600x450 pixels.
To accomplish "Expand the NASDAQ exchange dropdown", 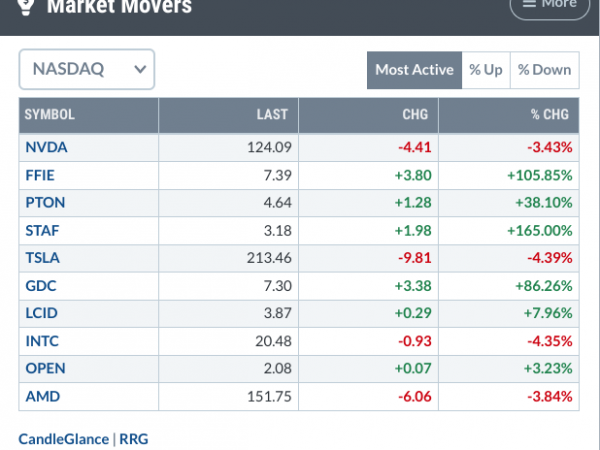I will (x=87, y=69).
